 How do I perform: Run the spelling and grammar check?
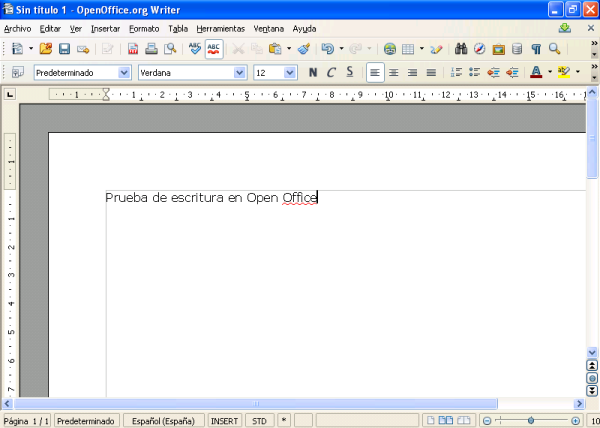[195, 48]
